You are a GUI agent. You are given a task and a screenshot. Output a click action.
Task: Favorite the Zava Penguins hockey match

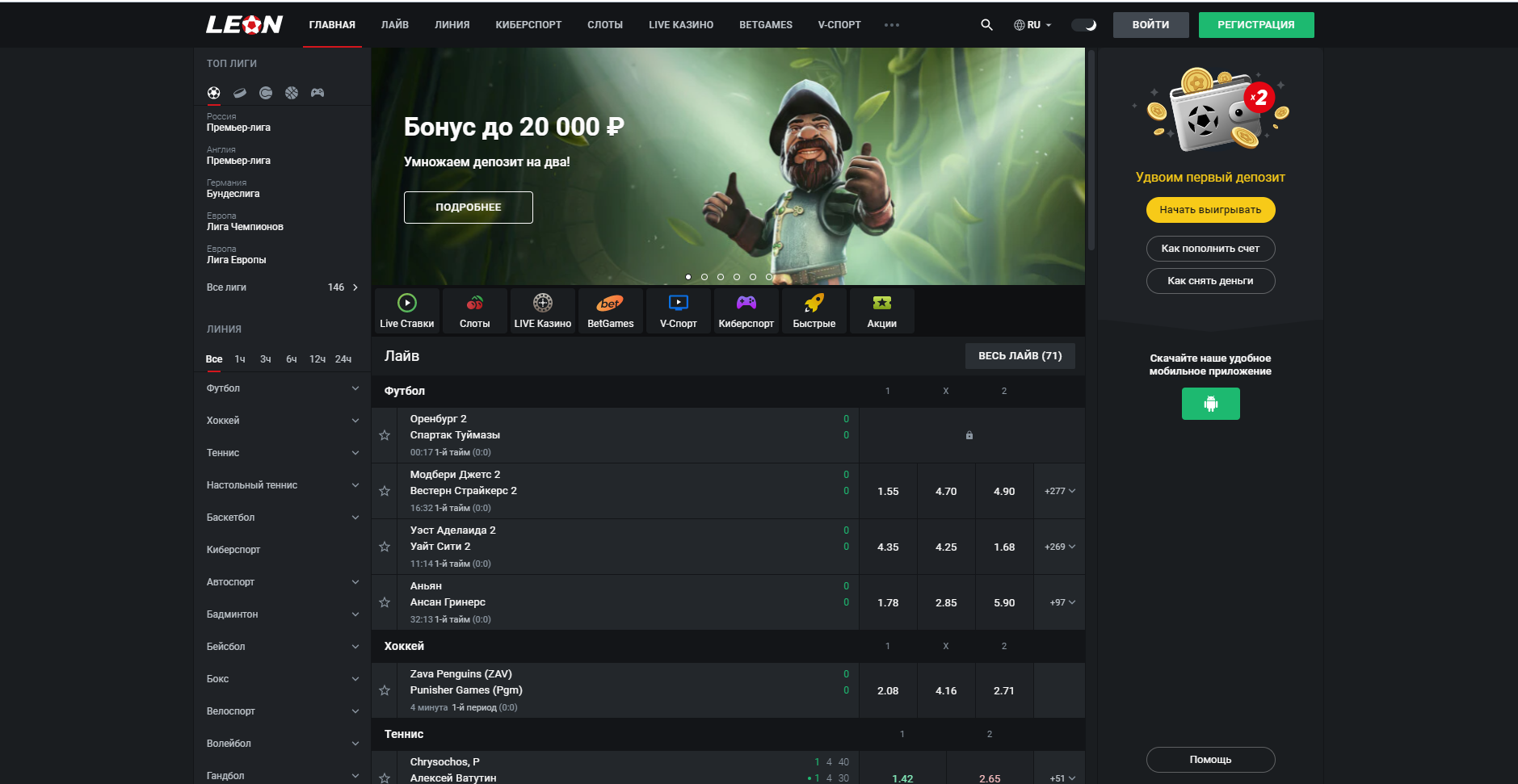tap(385, 690)
